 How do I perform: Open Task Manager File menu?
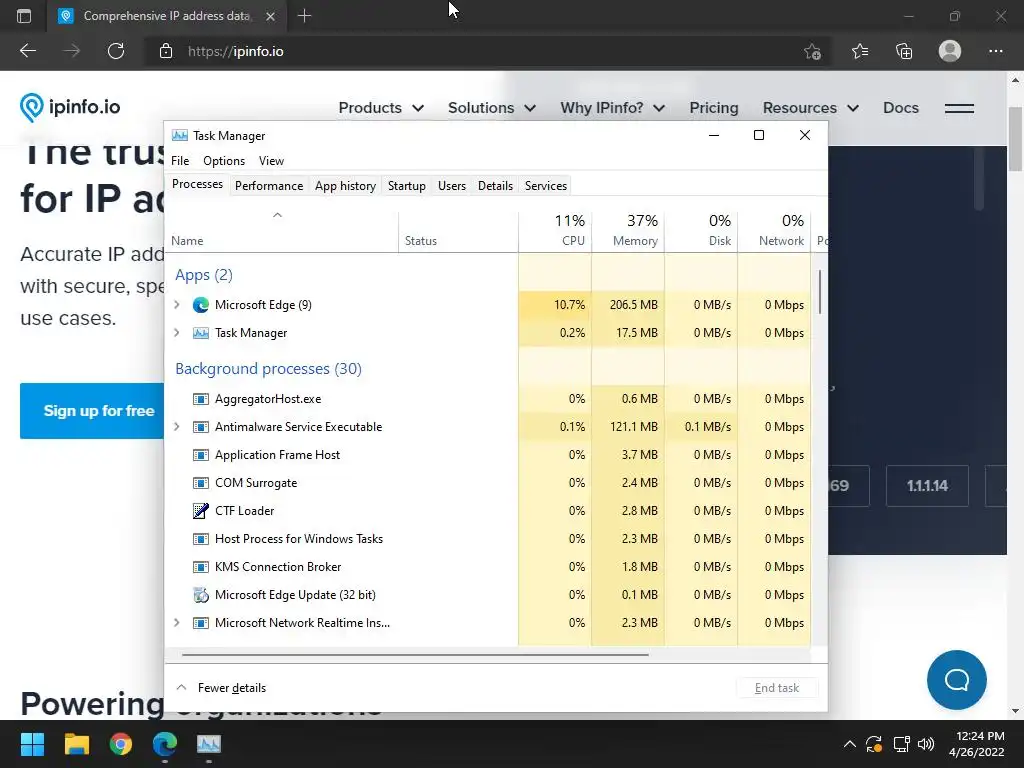point(180,161)
